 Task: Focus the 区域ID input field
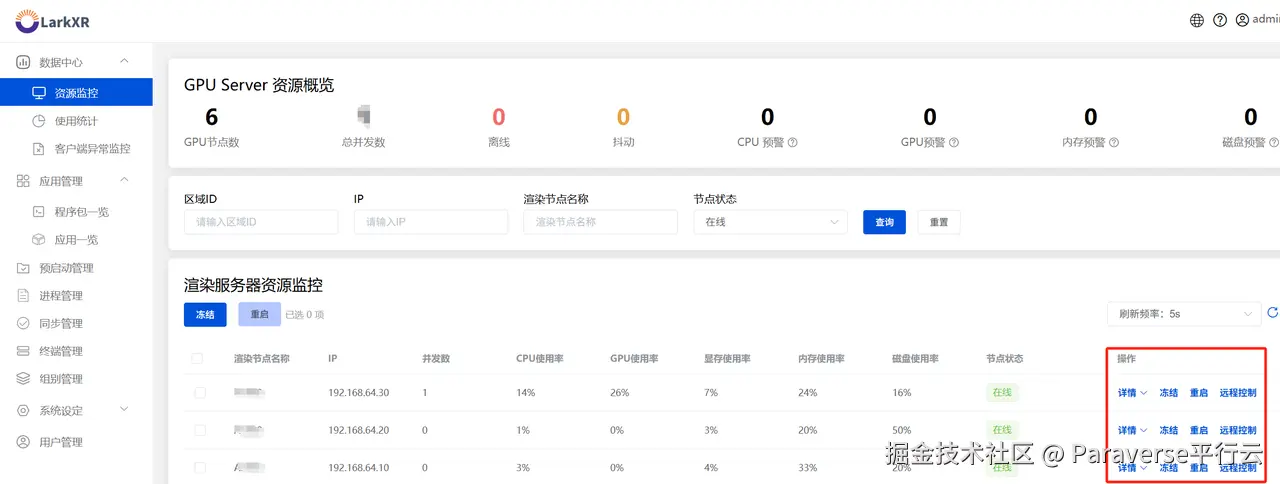(x=261, y=222)
